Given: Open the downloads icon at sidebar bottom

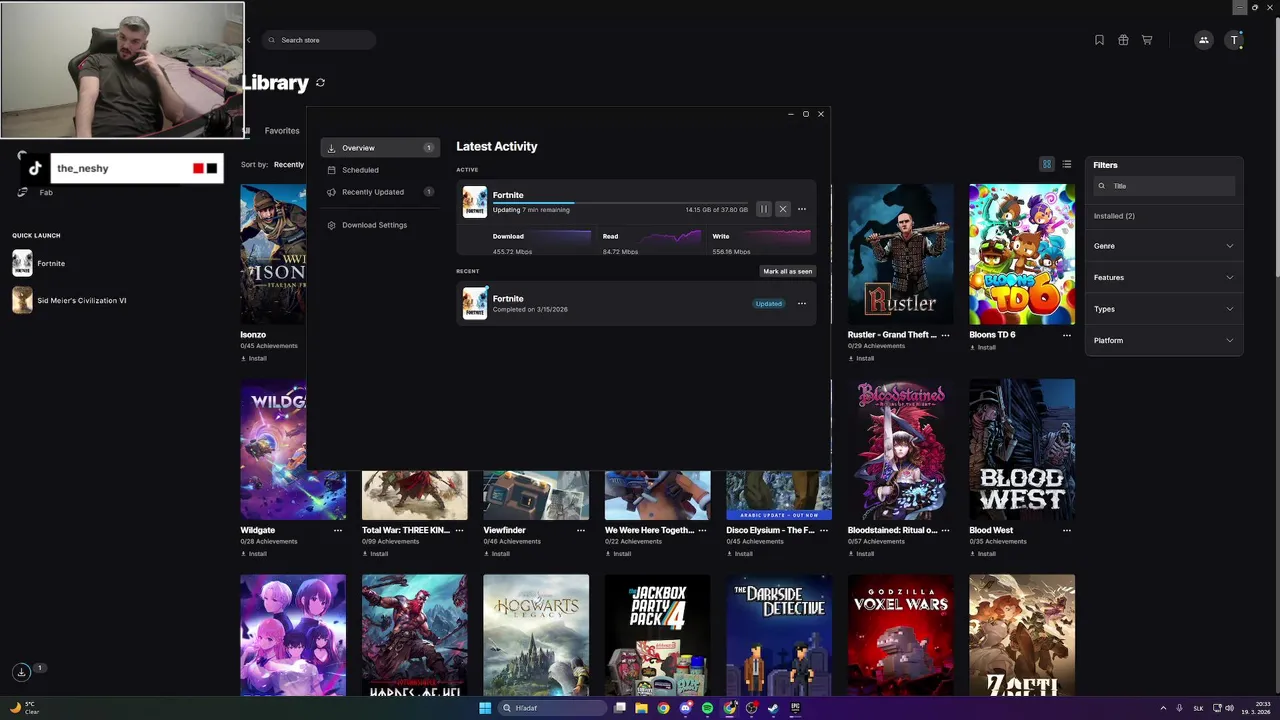Looking at the screenshot, I should tap(21, 672).
